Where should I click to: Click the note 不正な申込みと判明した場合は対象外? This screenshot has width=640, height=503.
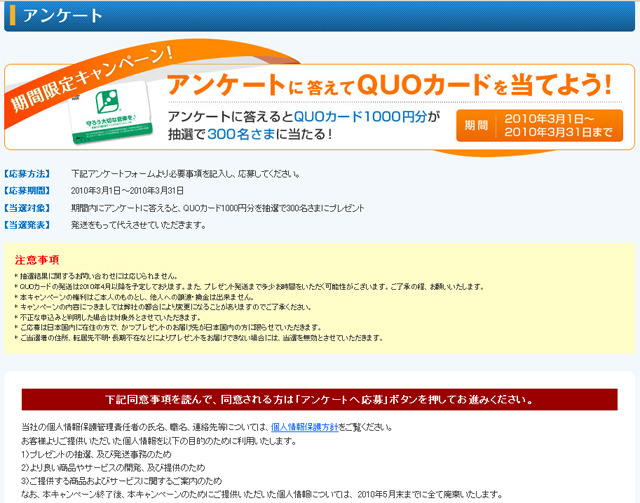[108, 317]
